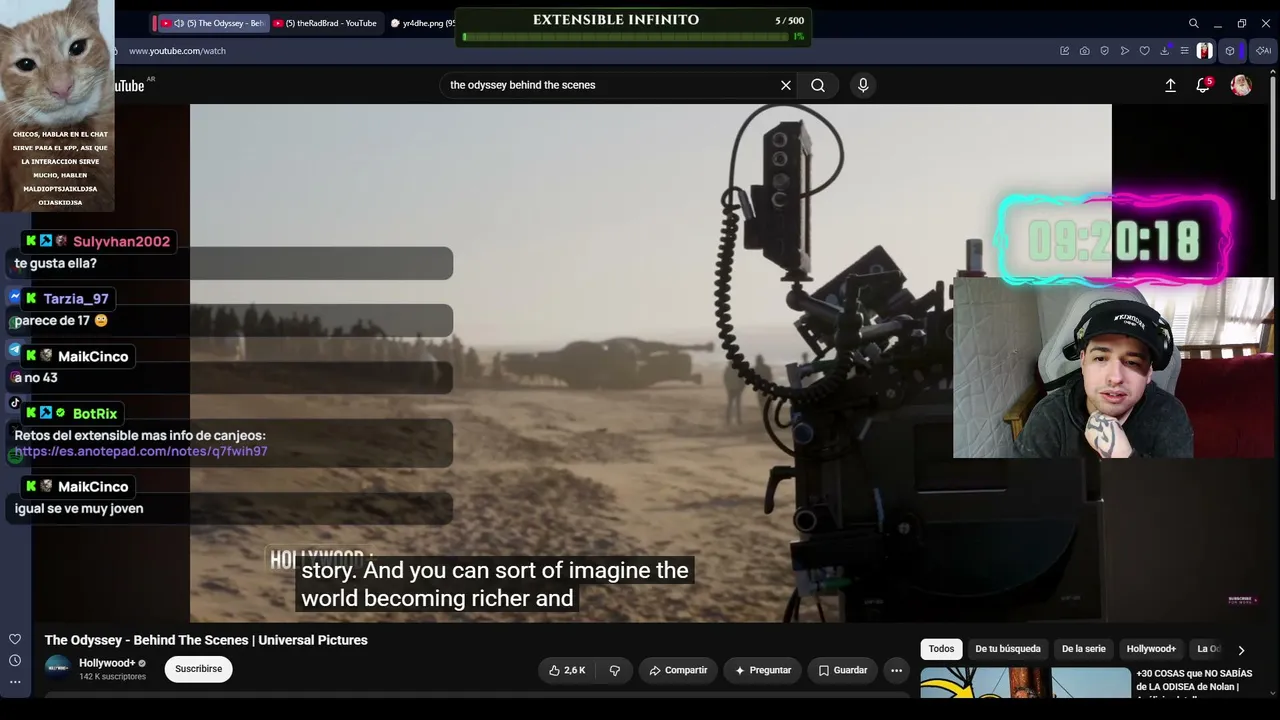Image resolution: width=1280 pixels, height=720 pixels.
Task: Click inside the YouTube search field
Action: pyautogui.click(x=610, y=85)
